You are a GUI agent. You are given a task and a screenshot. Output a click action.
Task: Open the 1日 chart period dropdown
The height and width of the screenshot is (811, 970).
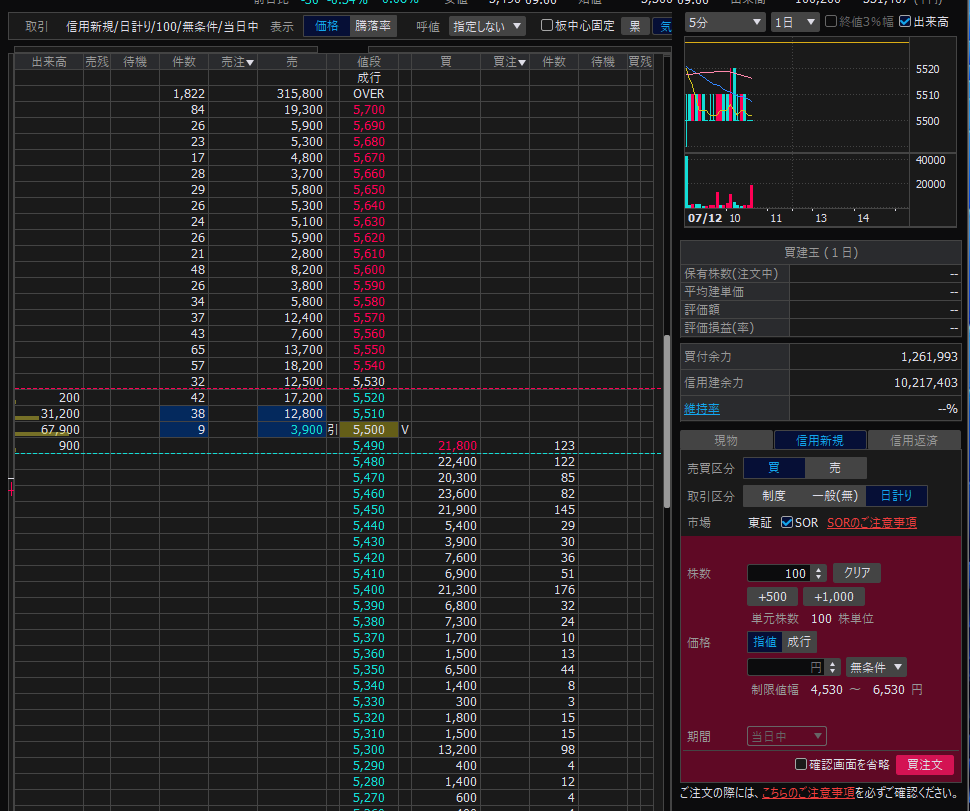point(795,22)
